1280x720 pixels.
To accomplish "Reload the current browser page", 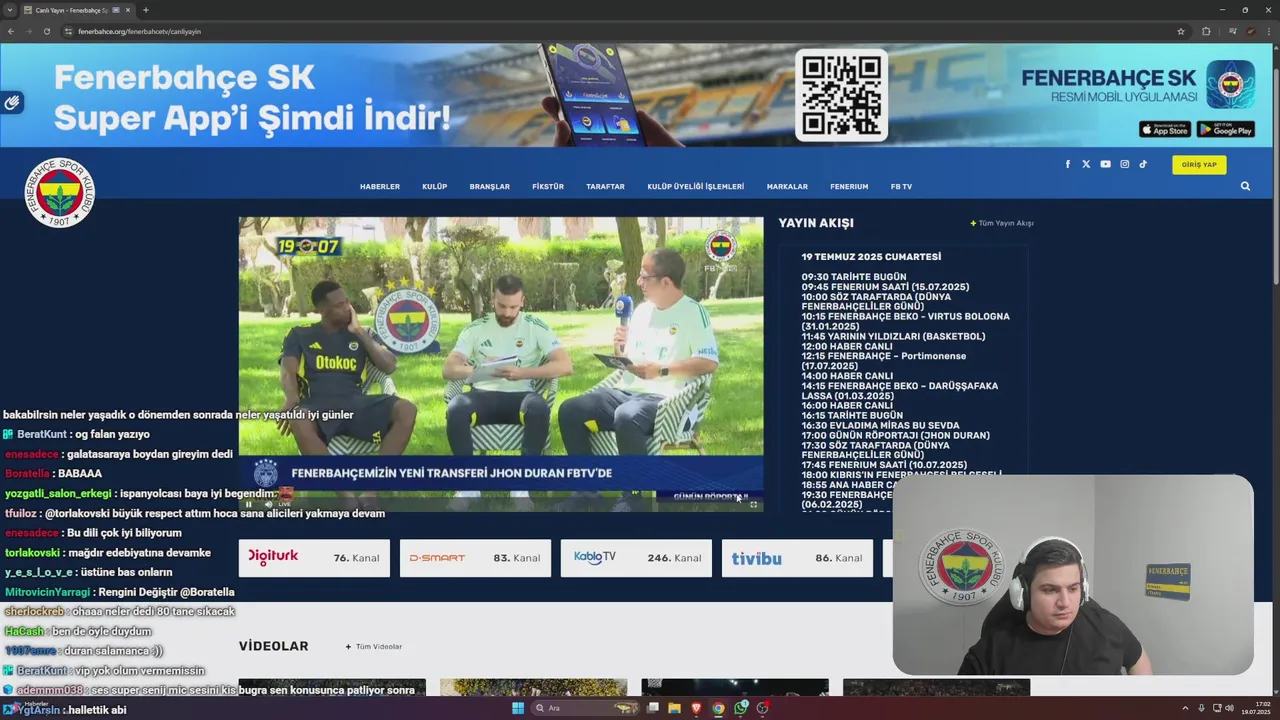I will [x=47, y=31].
